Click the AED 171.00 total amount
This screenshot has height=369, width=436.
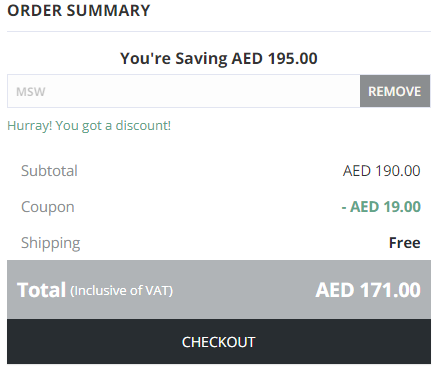tap(368, 290)
